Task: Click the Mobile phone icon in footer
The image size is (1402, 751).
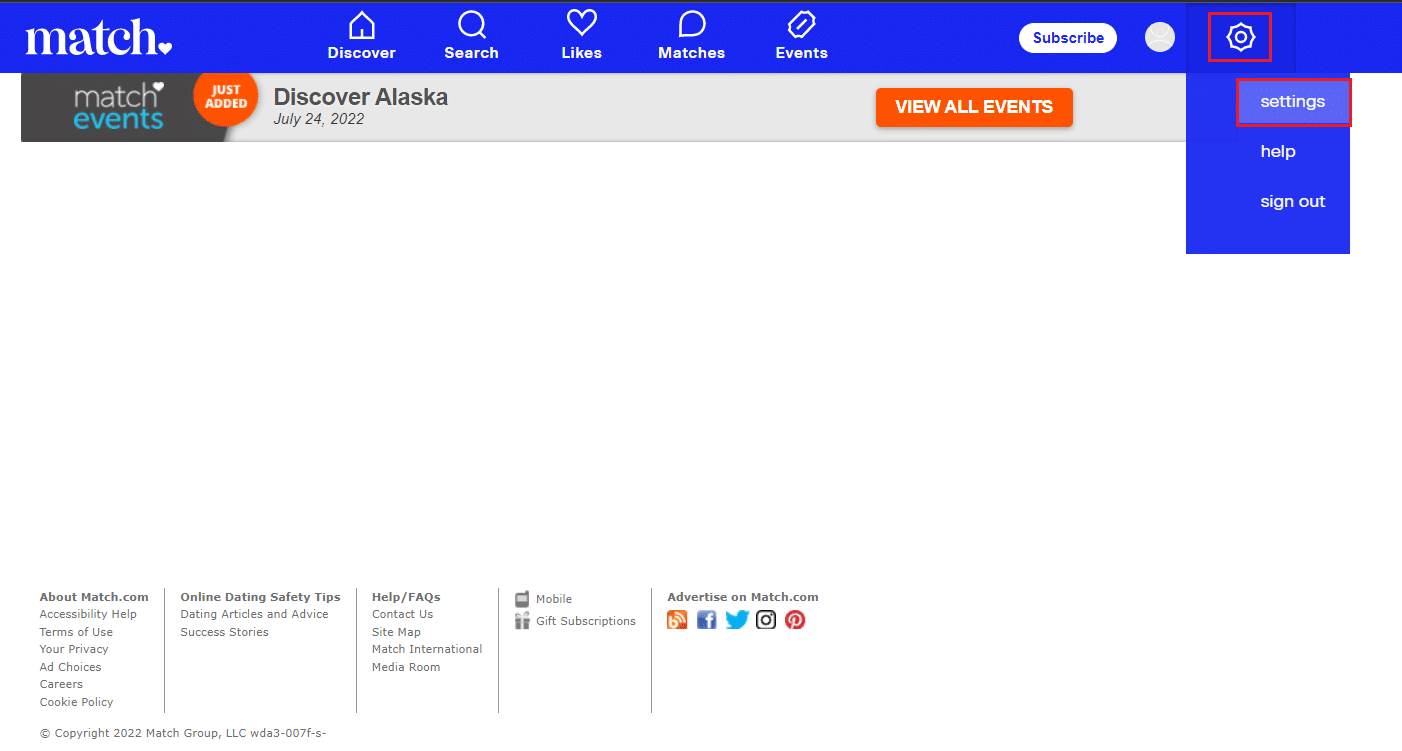Action: [x=522, y=598]
